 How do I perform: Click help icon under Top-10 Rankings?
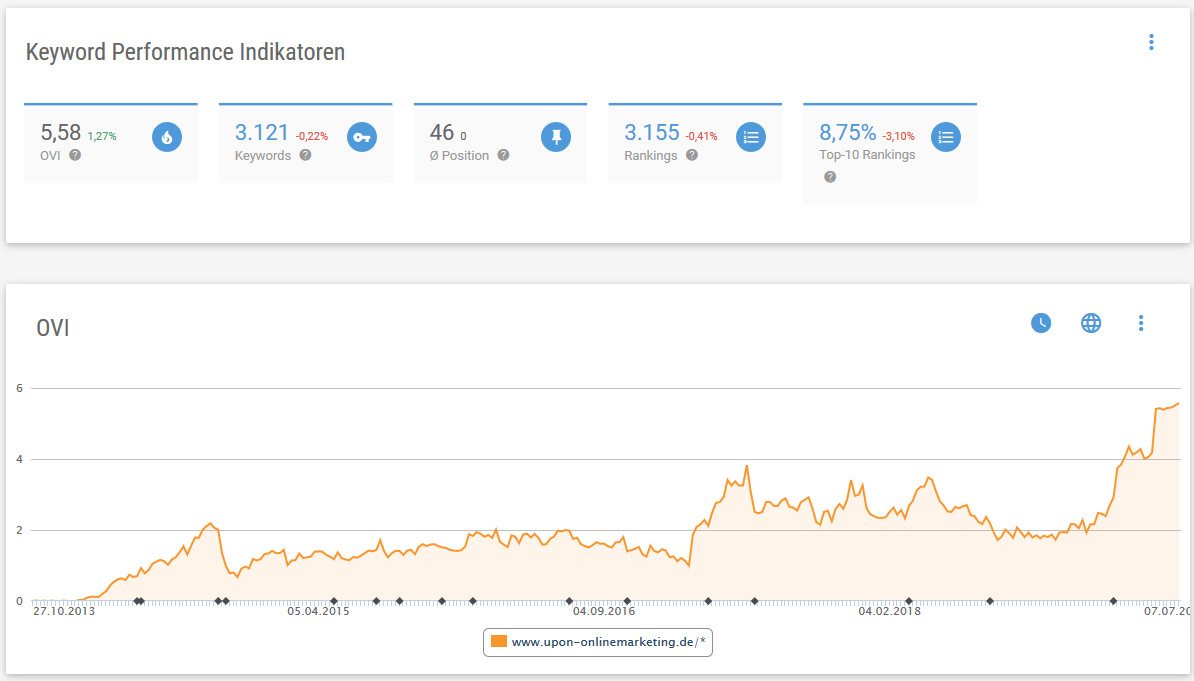[x=830, y=177]
